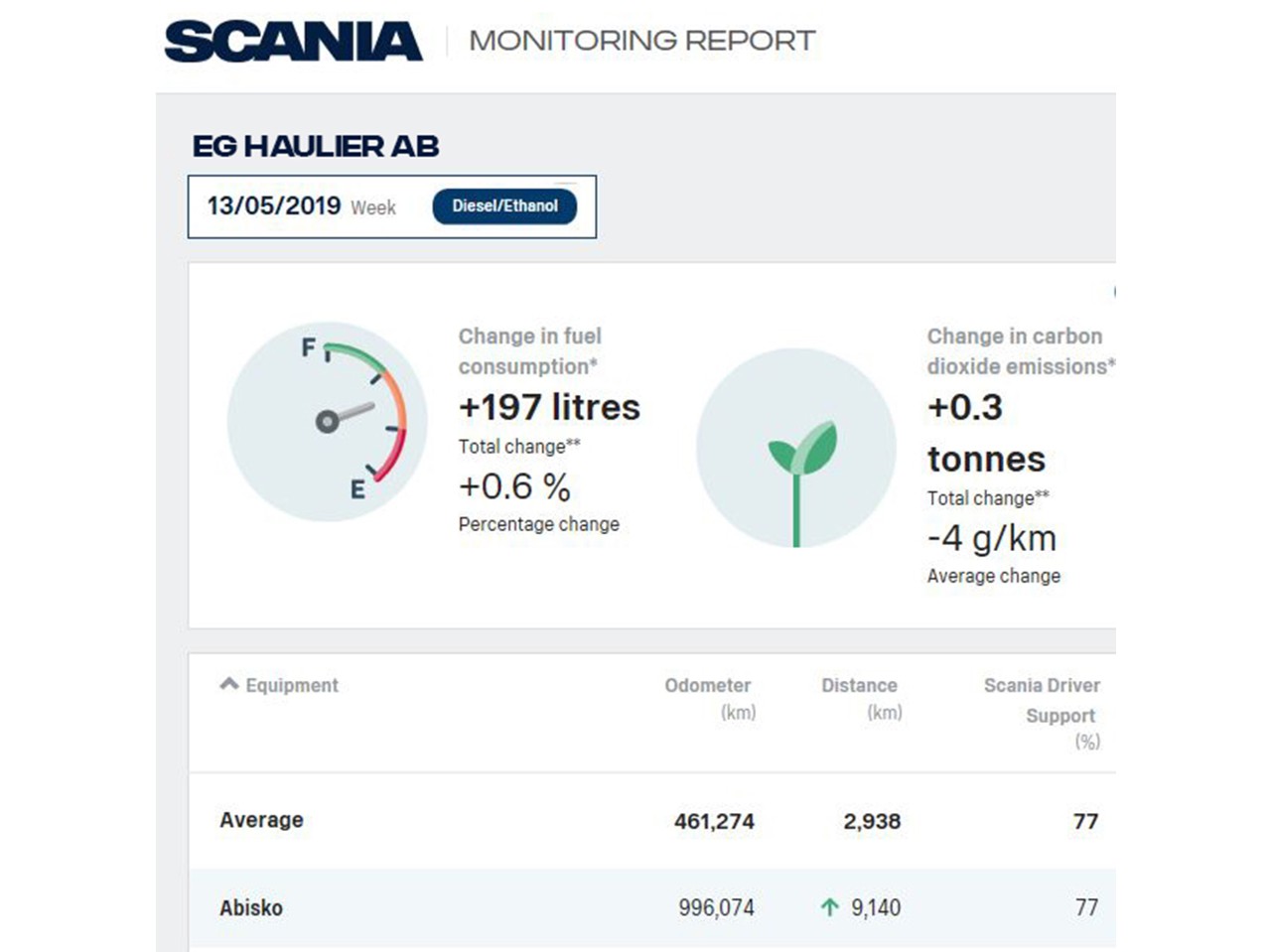1271x952 pixels.
Task: Click the +0.6 % percentage change value
Action: coord(514,486)
